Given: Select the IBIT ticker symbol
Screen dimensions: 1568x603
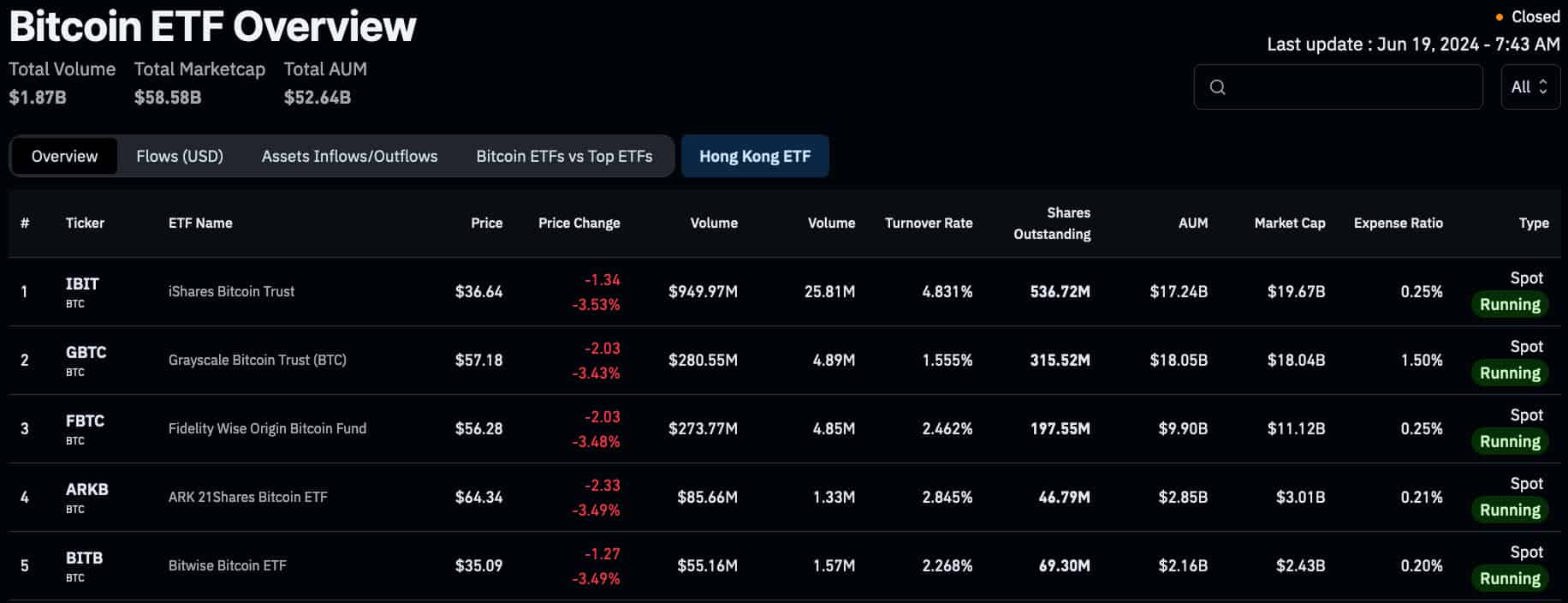Looking at the screenshot, I should point(81,284).
